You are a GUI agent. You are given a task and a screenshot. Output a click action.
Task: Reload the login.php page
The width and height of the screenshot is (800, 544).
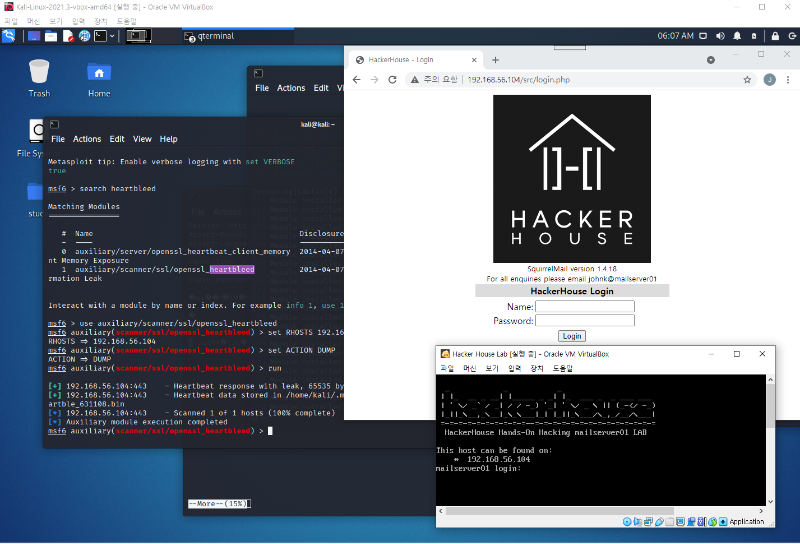[392, 80]
